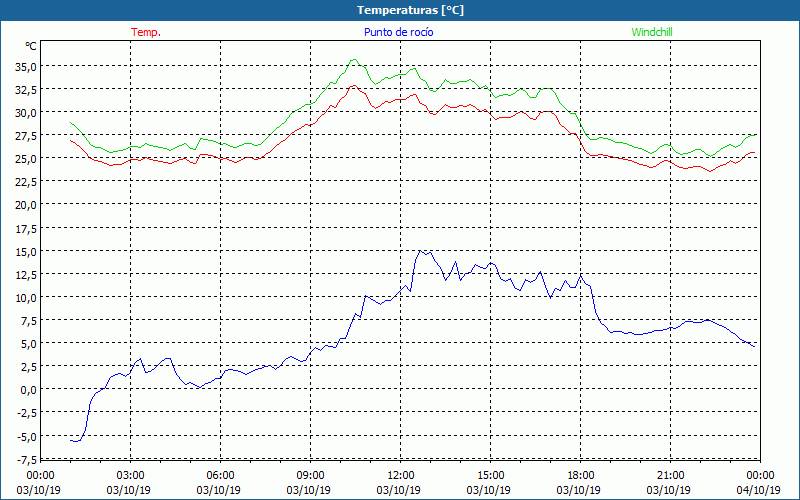The height and width of the screenshot is (500, 800).
Task: Click the 27,5 y-axis value
Action: (26, 136)
